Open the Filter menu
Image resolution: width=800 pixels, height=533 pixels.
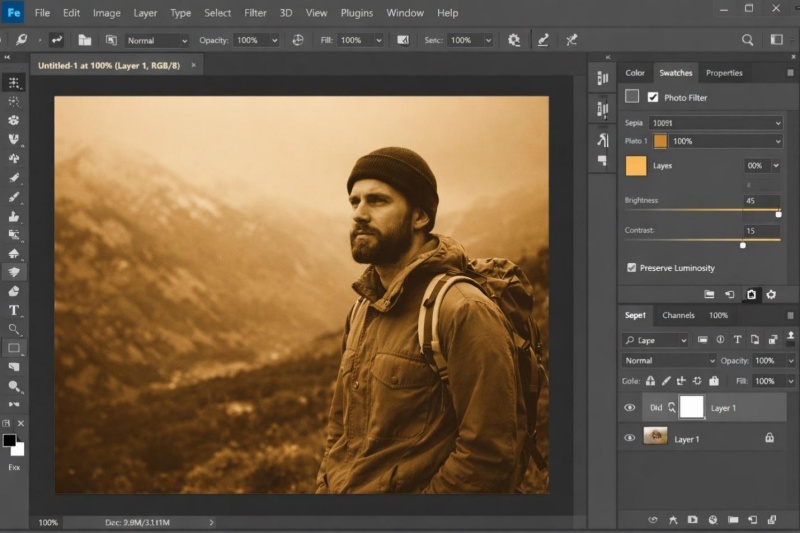255,13
